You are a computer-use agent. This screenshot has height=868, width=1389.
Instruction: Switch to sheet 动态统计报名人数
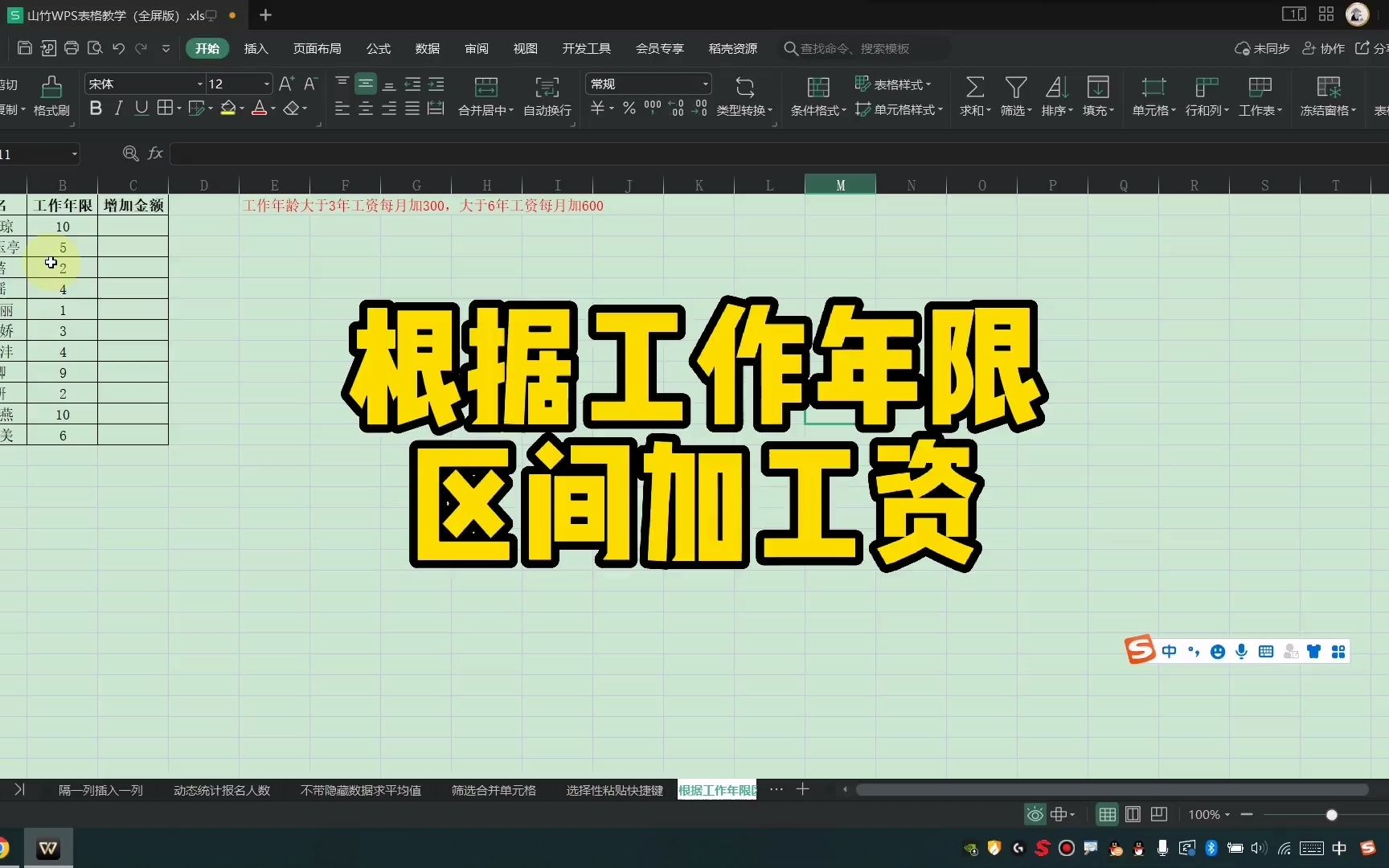click(x=222, y=790)
